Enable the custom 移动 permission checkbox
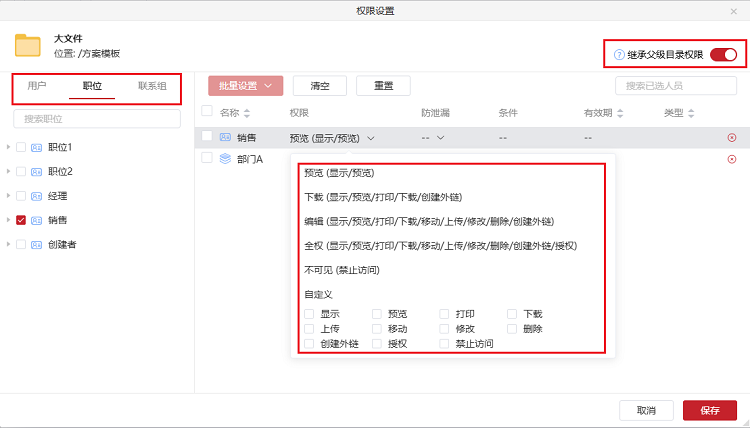750x428 pixels. (377, 329)
